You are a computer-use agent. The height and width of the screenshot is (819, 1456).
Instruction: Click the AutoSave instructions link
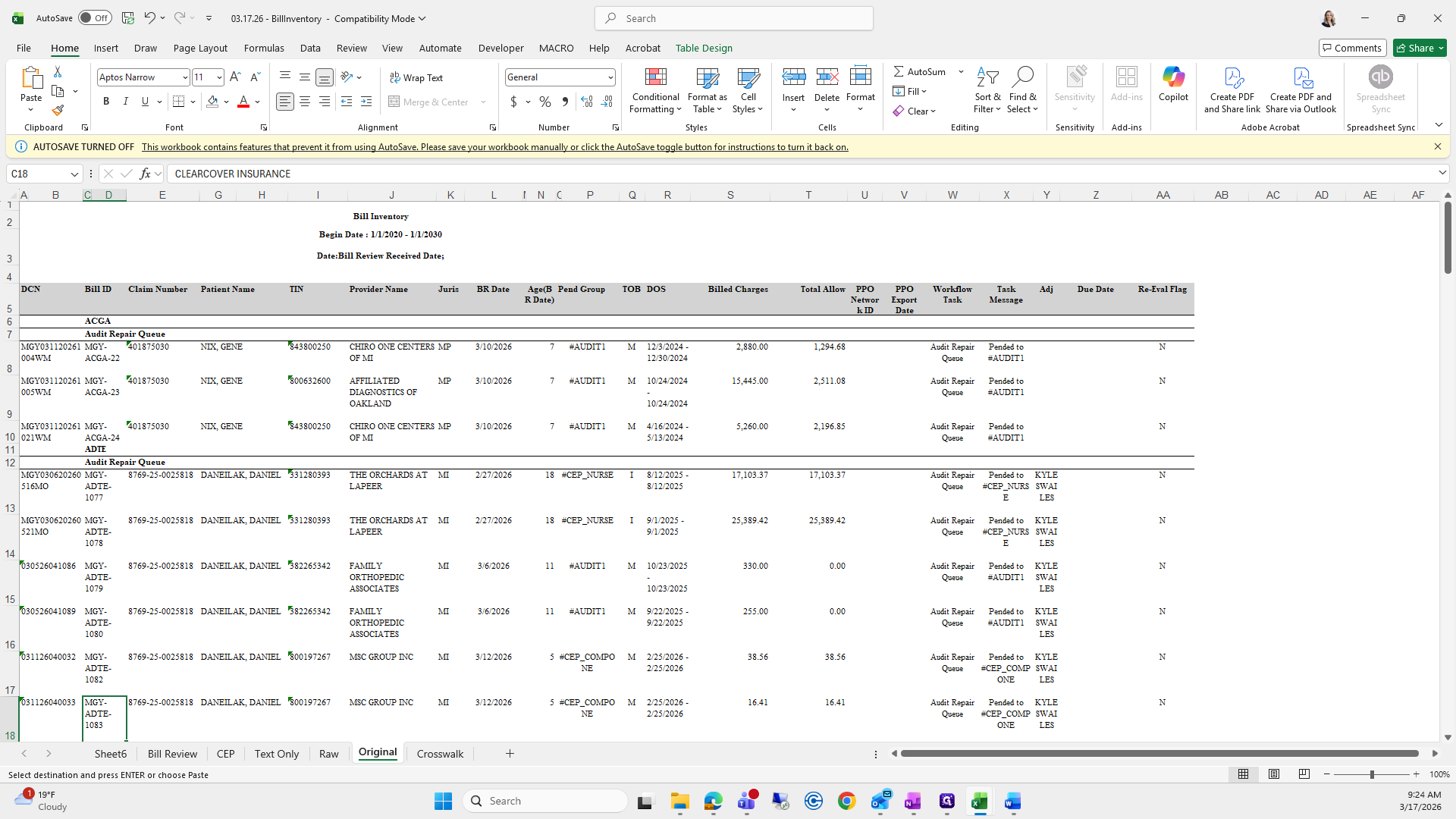click(494, 147)
